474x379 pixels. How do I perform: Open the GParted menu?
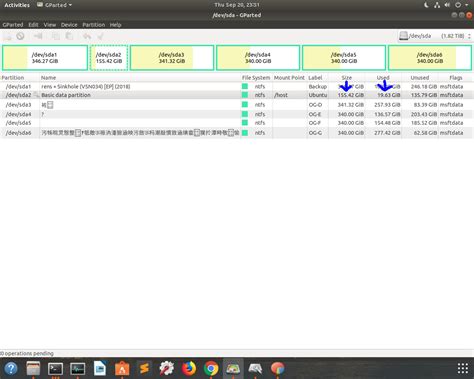click(13, 25)
